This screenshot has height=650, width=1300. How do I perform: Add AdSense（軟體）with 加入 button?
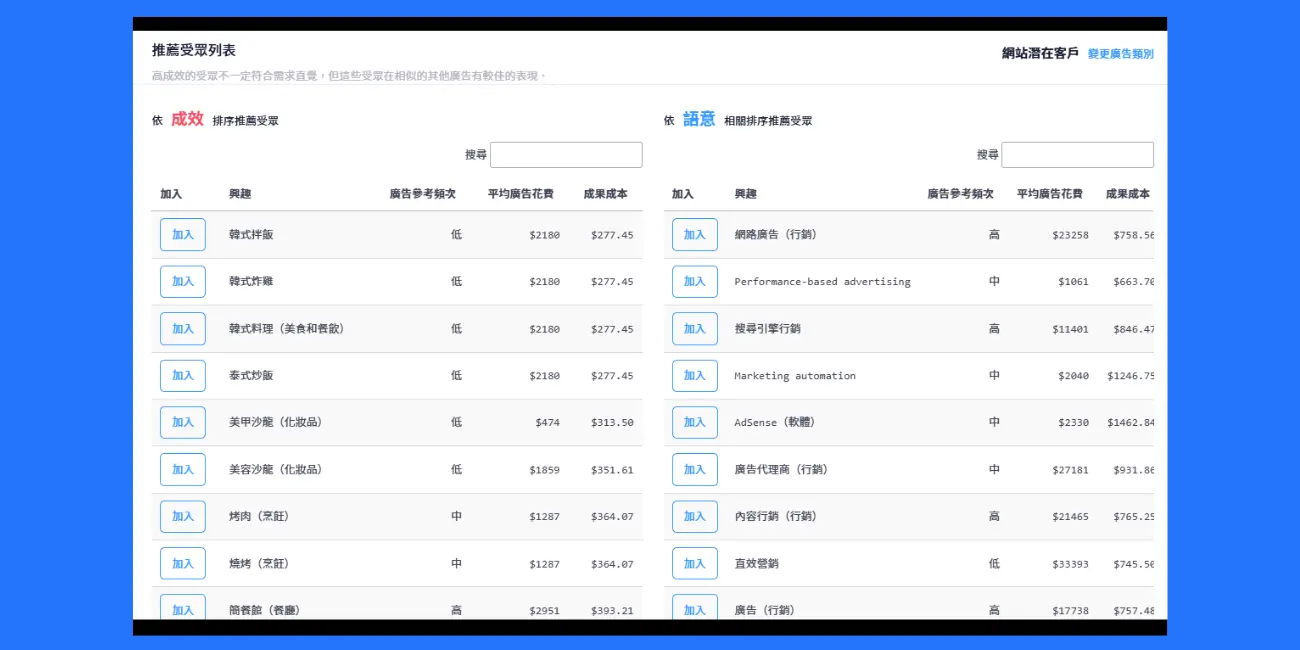(x=695, y=422)
